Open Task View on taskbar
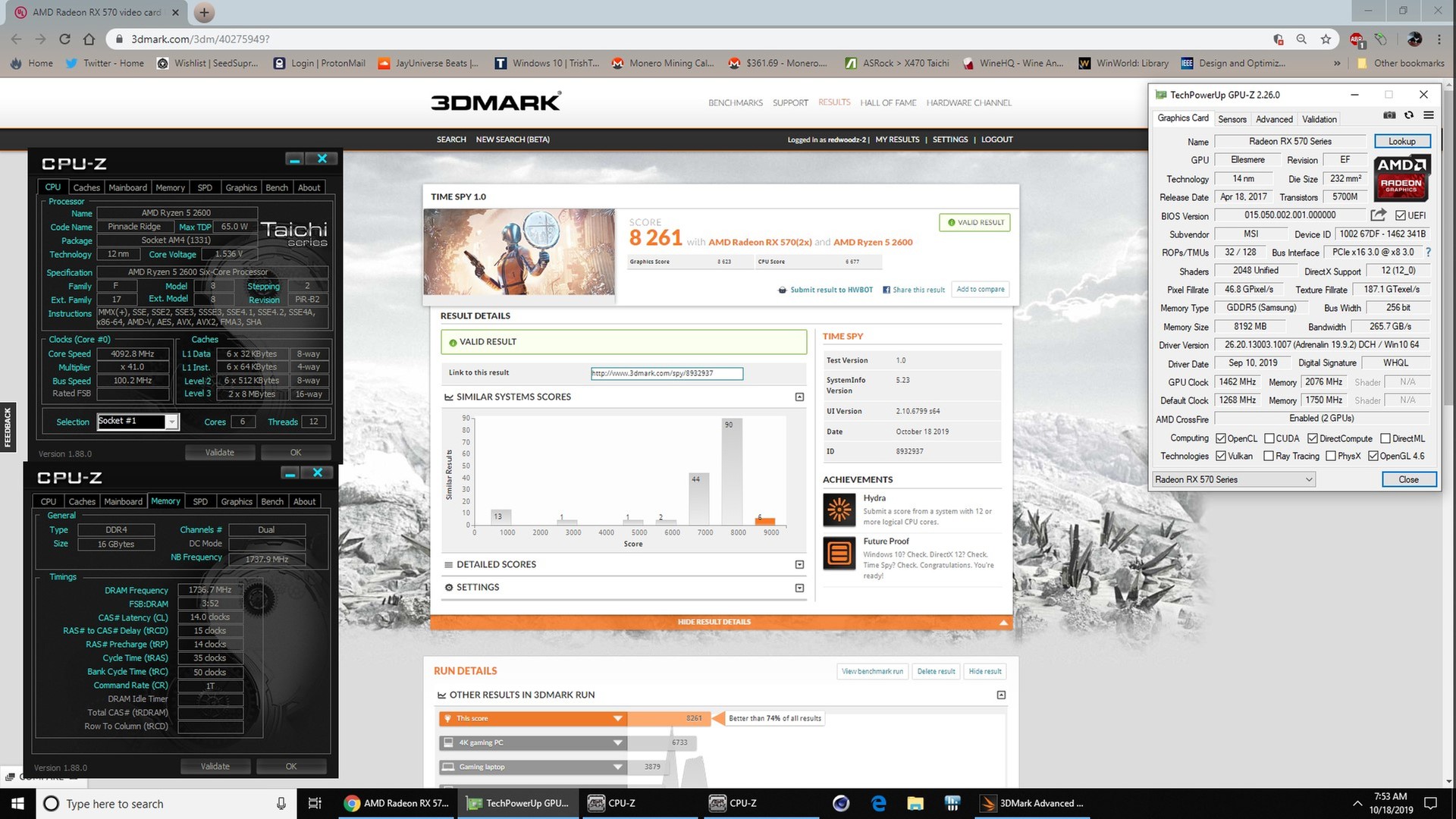Image resolution: width=1456 pixels, height=819 pixels. (315, 803)
